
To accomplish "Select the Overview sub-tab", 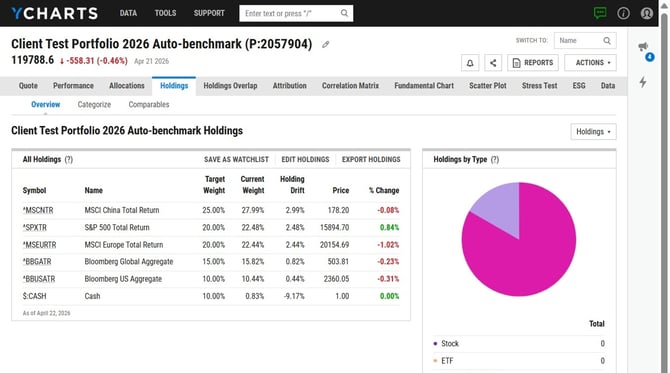I will pos(45,105).
